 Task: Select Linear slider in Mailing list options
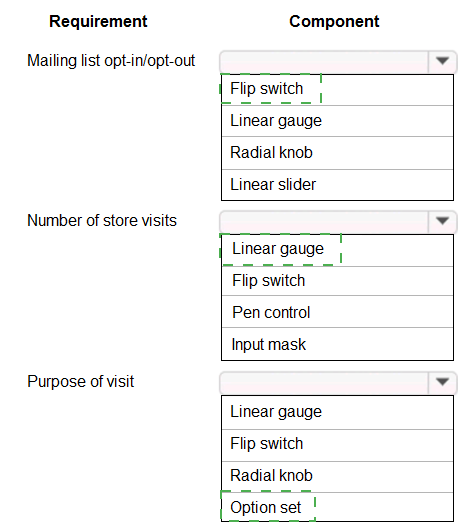click(337, 185)
